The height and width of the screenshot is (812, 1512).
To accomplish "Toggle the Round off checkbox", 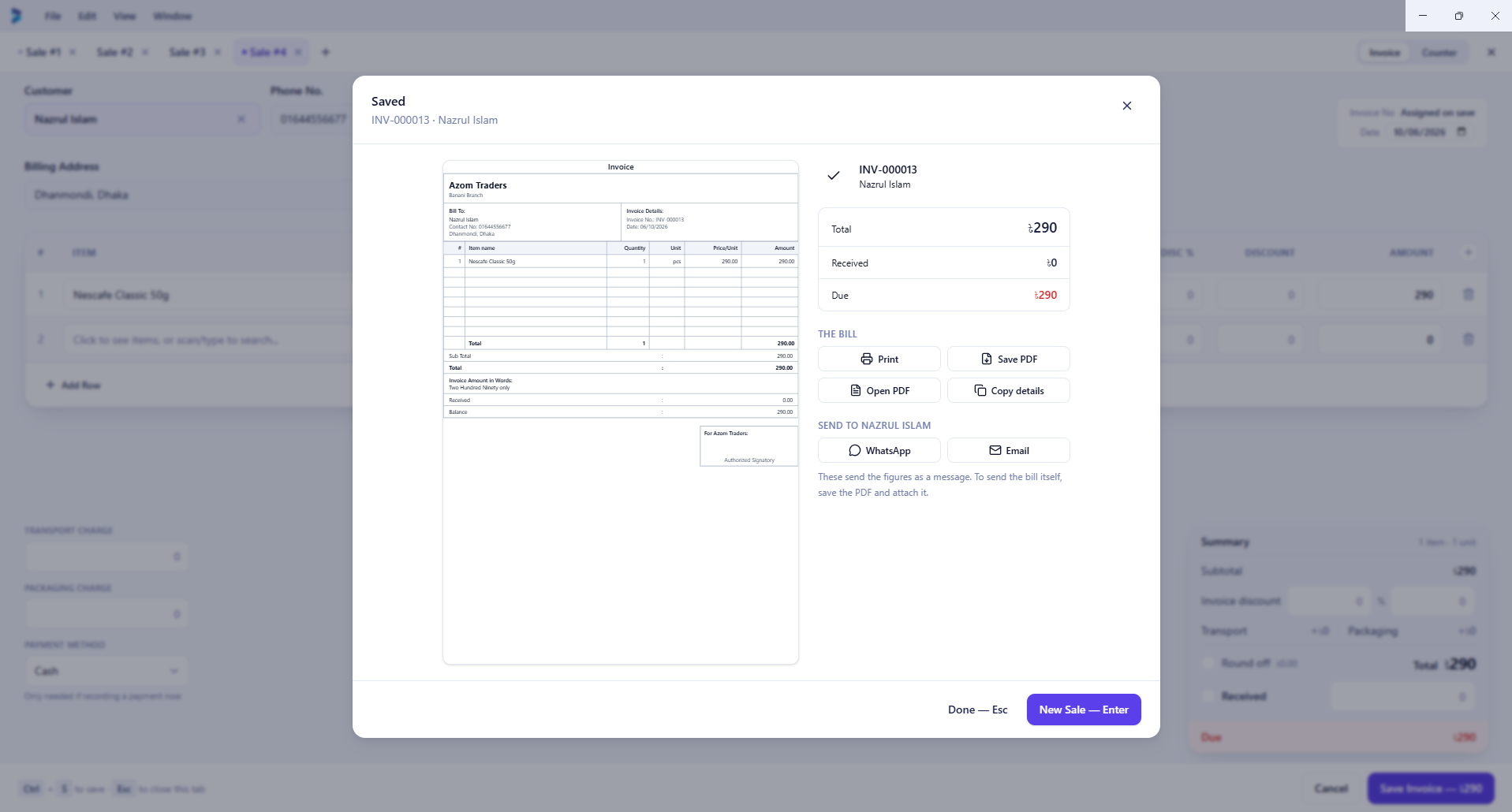I will (x=1208, y=663).
